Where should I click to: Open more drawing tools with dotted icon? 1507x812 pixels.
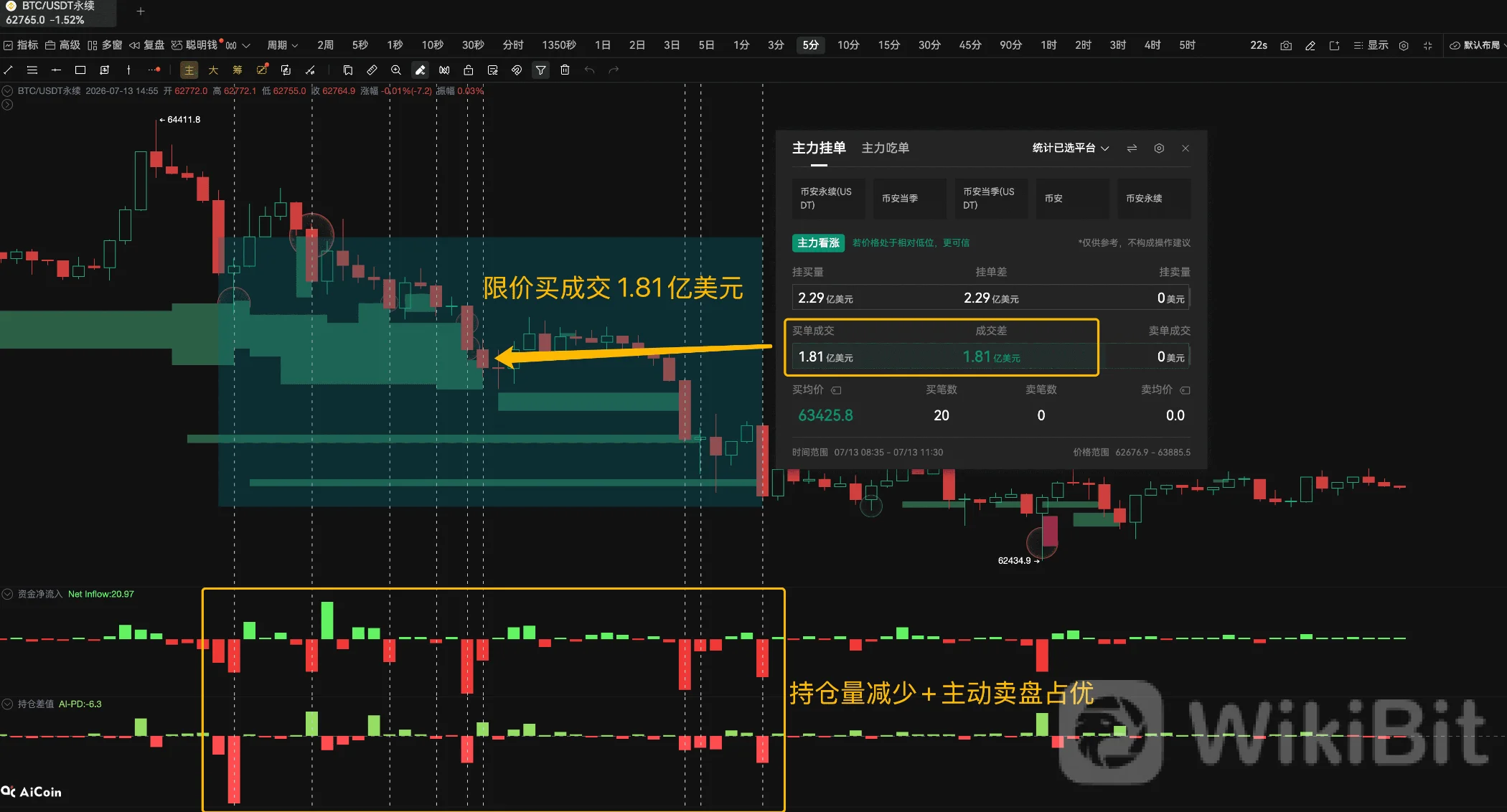pos(154,70)
